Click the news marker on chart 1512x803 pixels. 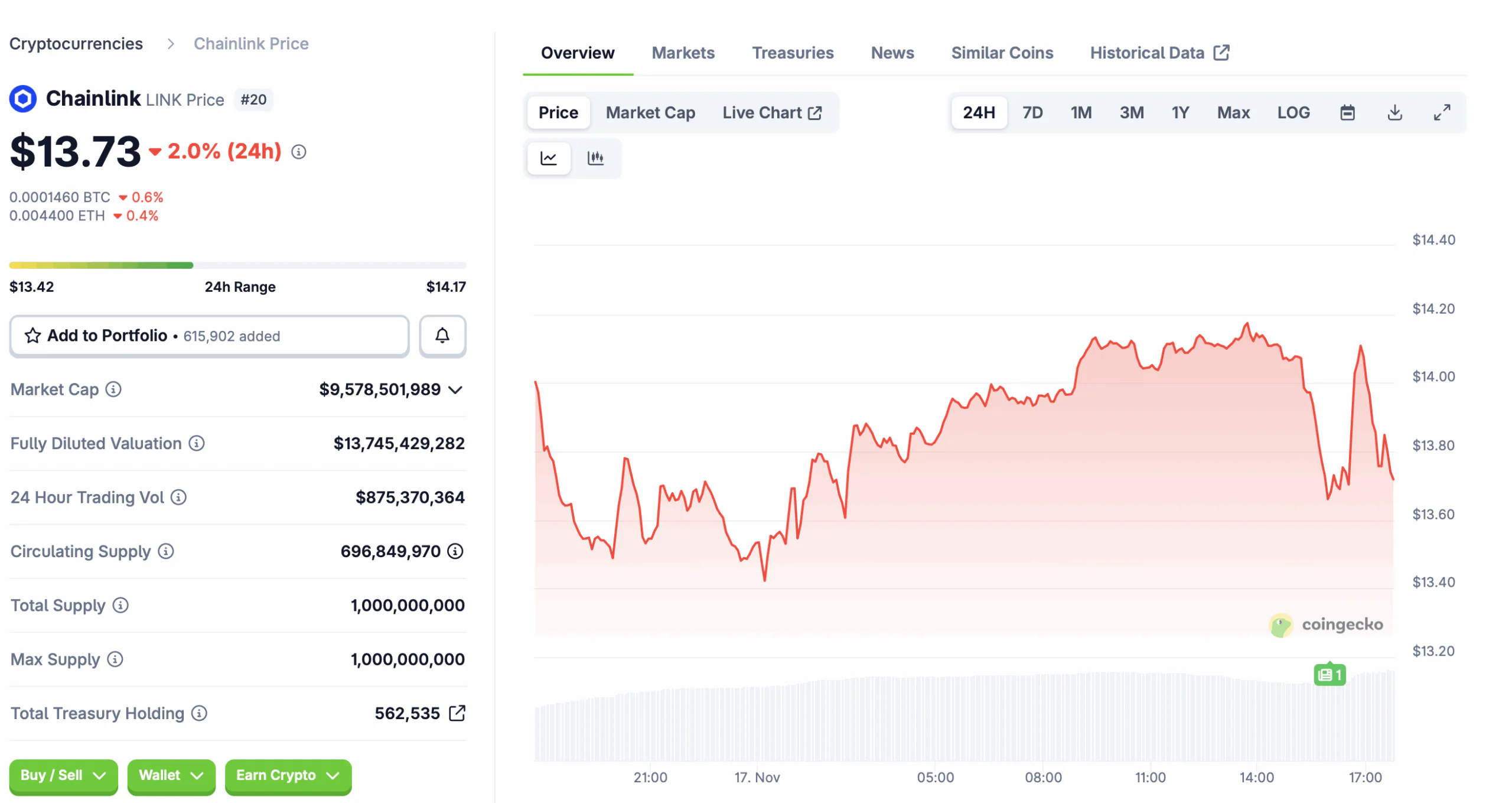click(x=1329, y=675)
